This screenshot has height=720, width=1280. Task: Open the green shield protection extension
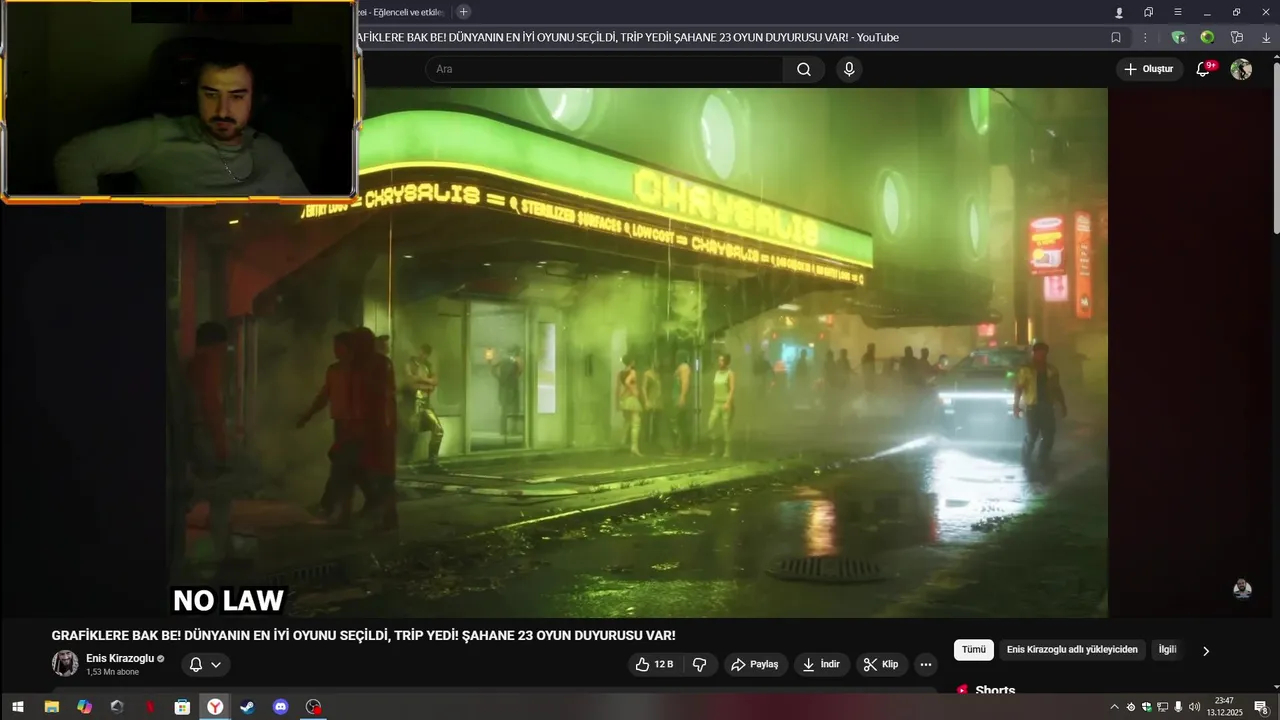tap(1178, 37)
